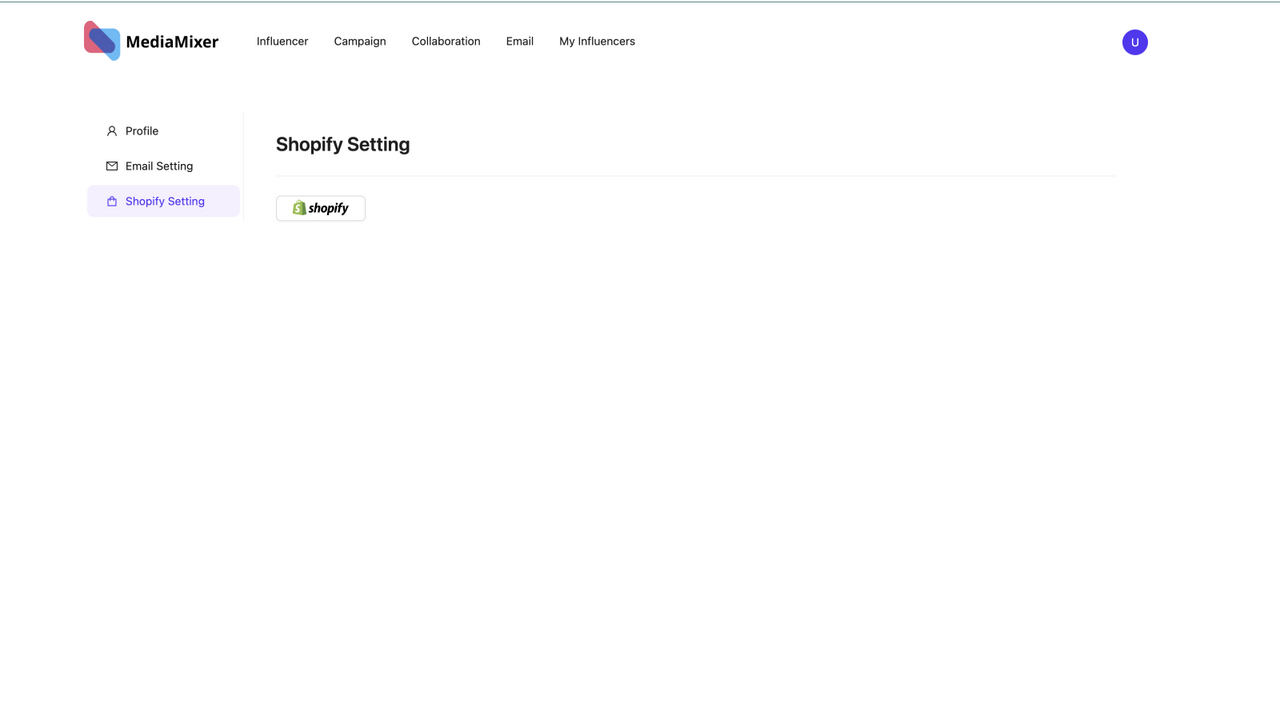Select Email in the top navigation
Screen dimensions: 1280x720
click(520, 41)
